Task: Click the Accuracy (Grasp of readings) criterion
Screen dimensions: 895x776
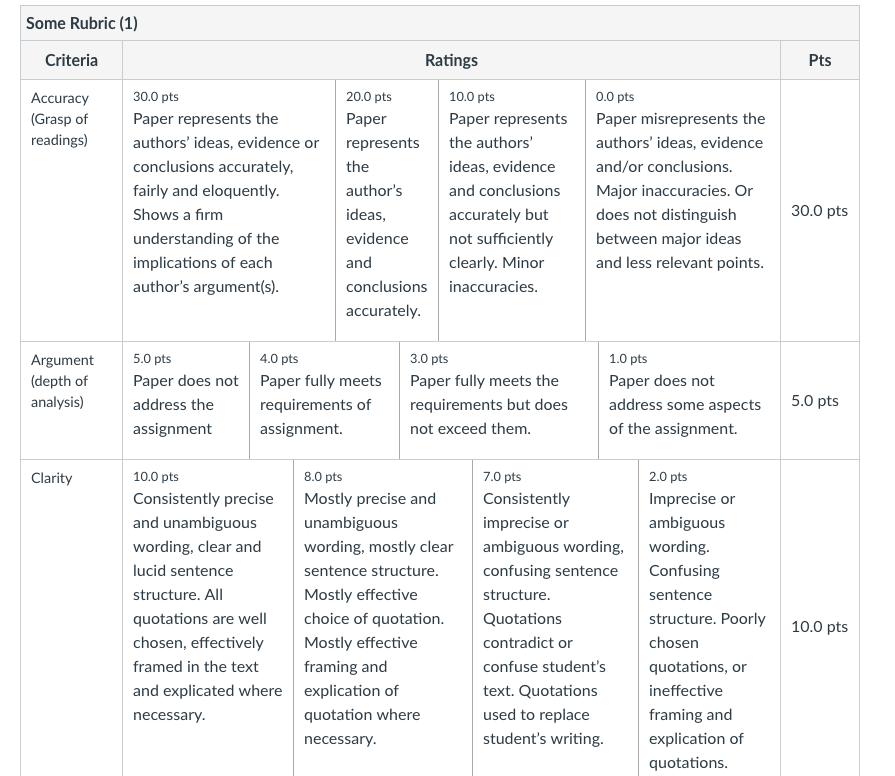Action: click(60, 119)
